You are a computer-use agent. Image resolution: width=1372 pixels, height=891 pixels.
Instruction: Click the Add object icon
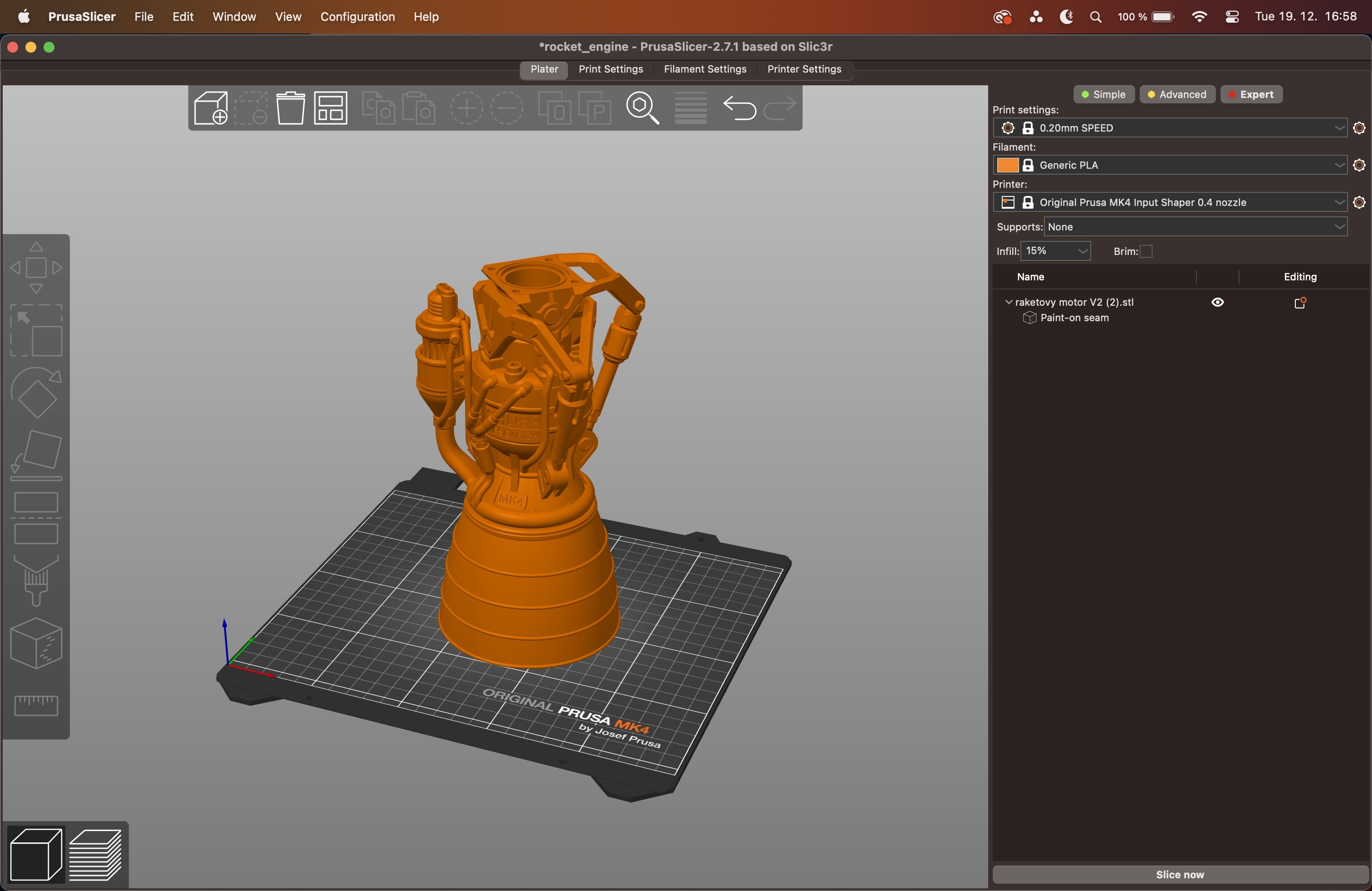tap(211, 108)
